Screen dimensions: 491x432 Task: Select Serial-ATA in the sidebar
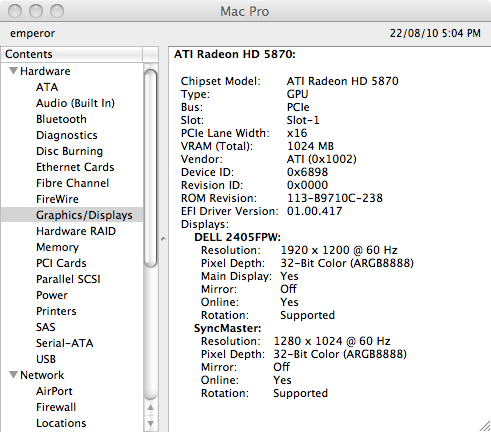click(x=65, y=343)
